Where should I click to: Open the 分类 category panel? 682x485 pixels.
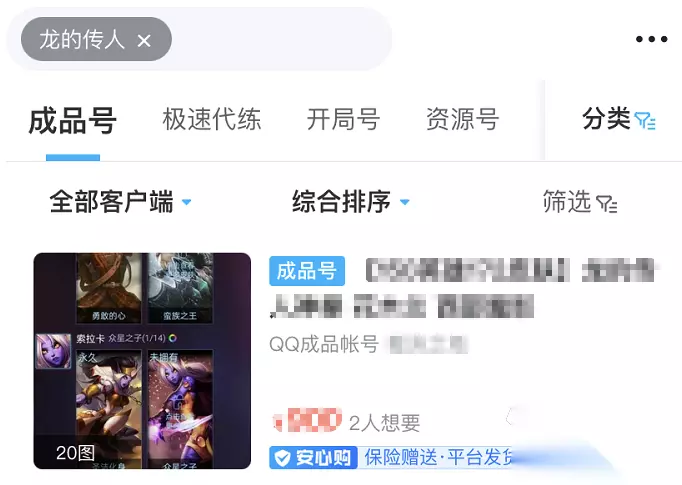click(x=618, y=119)
